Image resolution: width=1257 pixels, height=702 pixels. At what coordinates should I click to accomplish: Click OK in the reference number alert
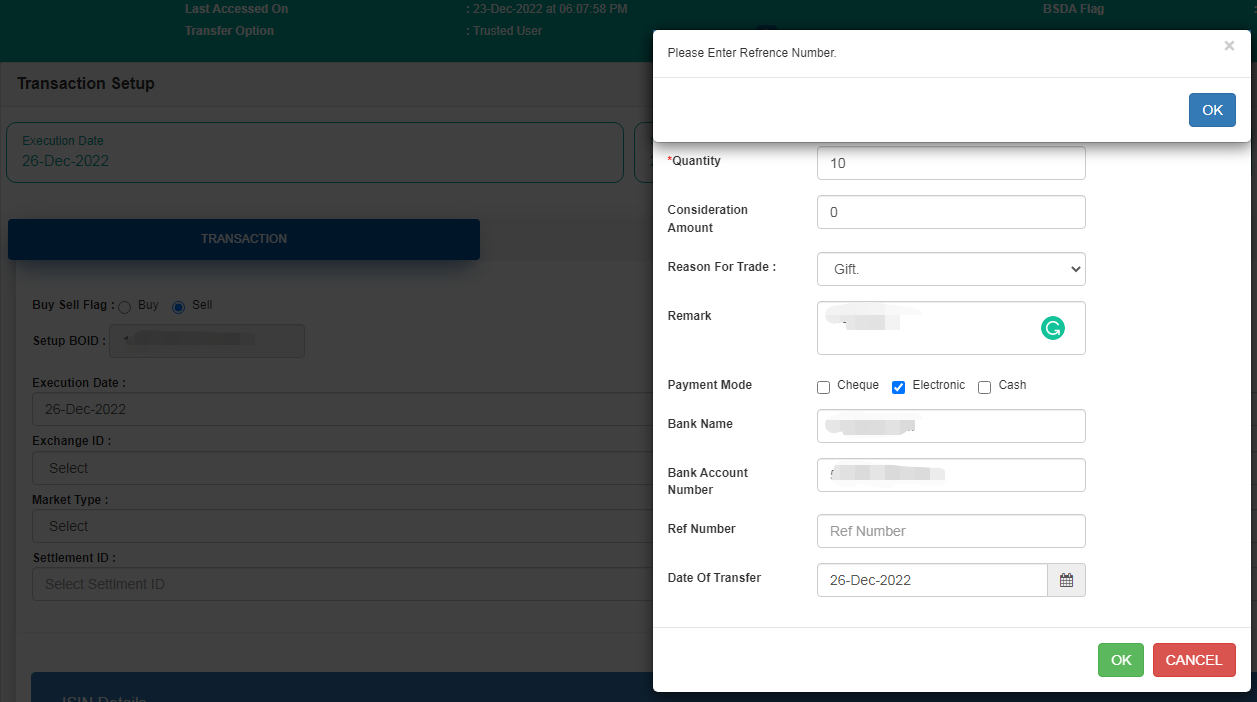pos(1212,110)
